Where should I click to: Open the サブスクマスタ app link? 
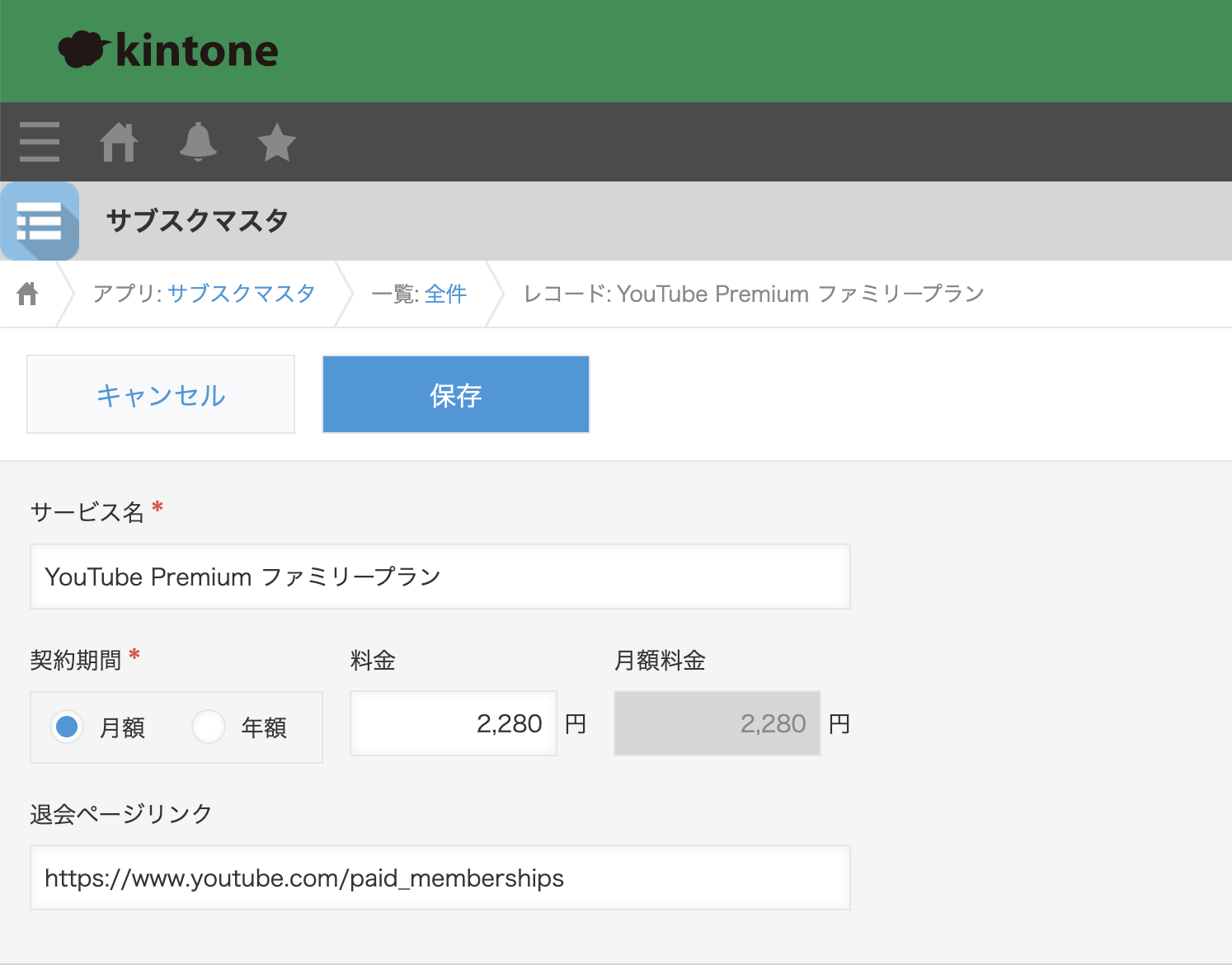[x=241, y=294]
